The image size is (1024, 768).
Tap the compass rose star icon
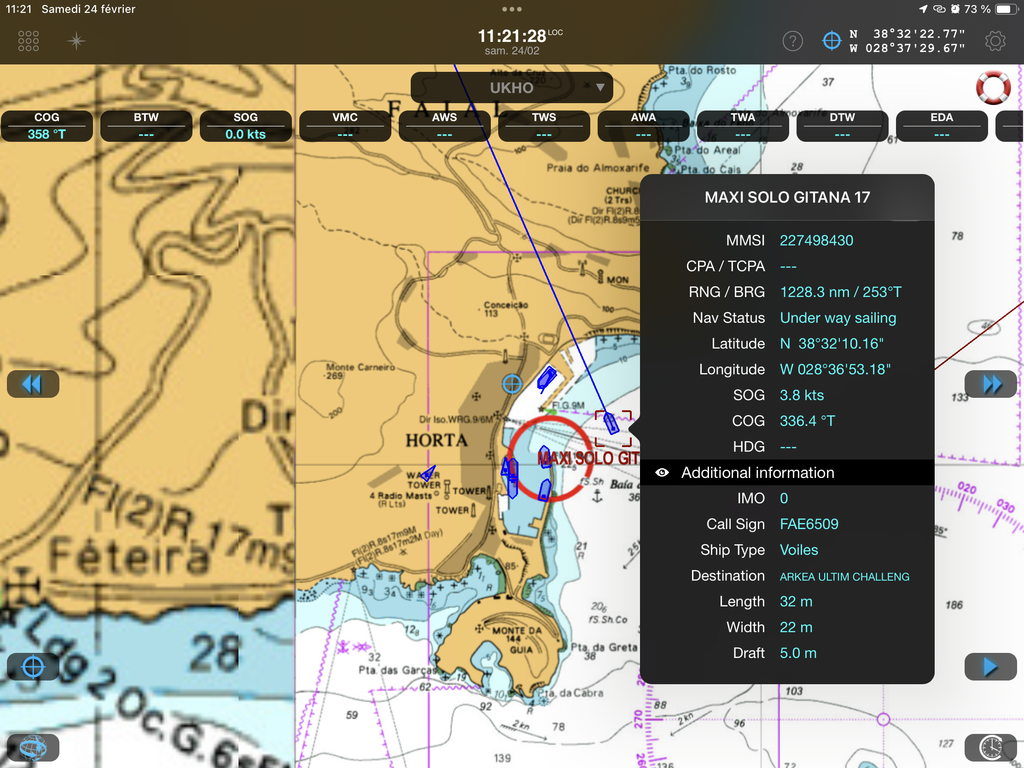[x=76, y=41]
